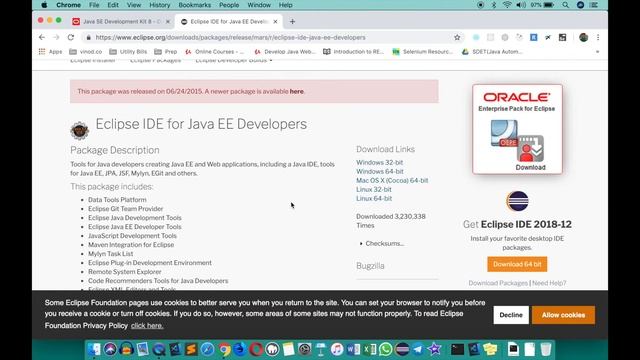Expand the bookmarks bar overflow chevron
Image resolution: width=640 pixels, height=360 pixels.
598,52
